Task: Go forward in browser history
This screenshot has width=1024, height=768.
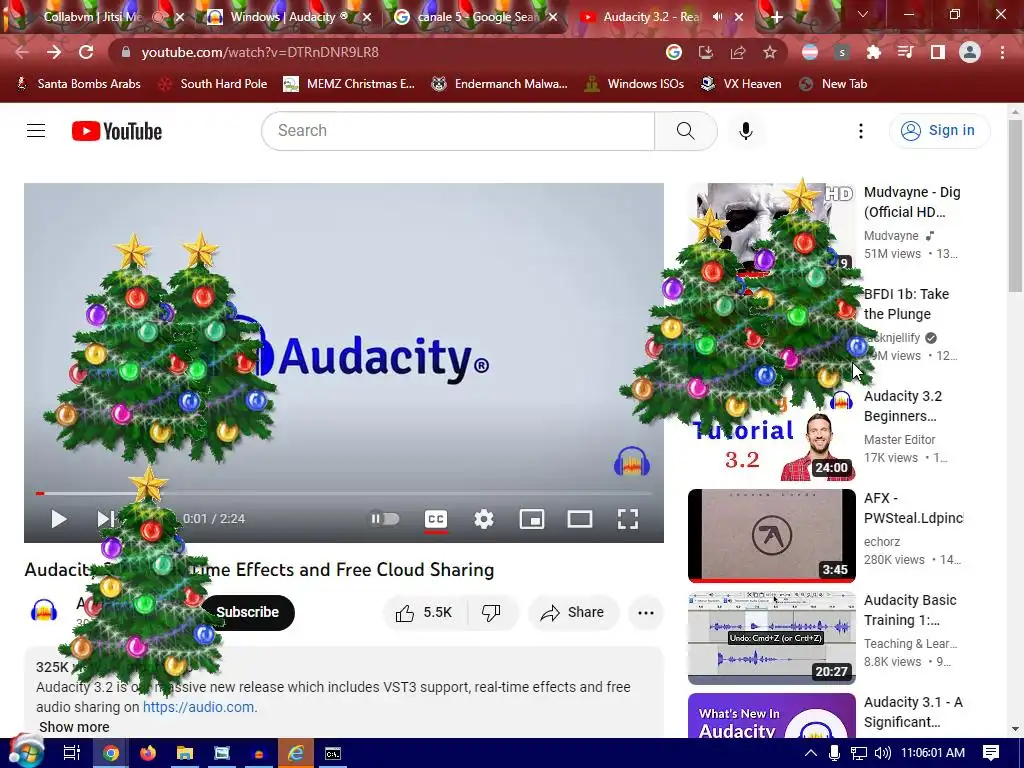Action: (54, 52)
